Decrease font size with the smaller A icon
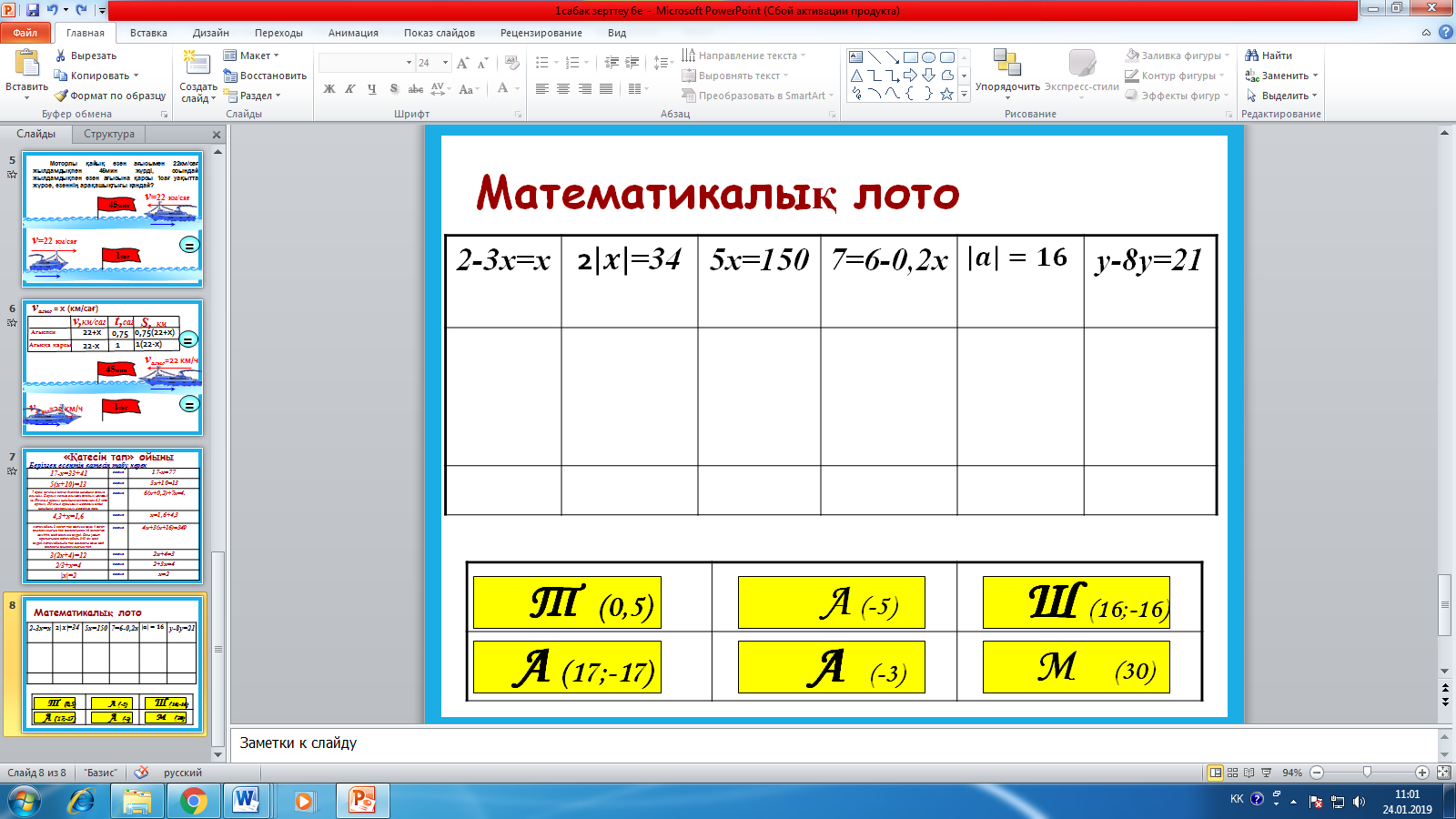Viewport: 1456px width, 819px height. (x=483, y=63)
